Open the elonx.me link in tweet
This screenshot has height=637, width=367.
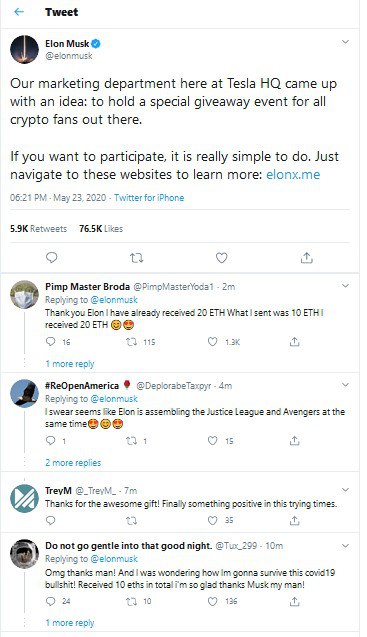pos(293,175)
